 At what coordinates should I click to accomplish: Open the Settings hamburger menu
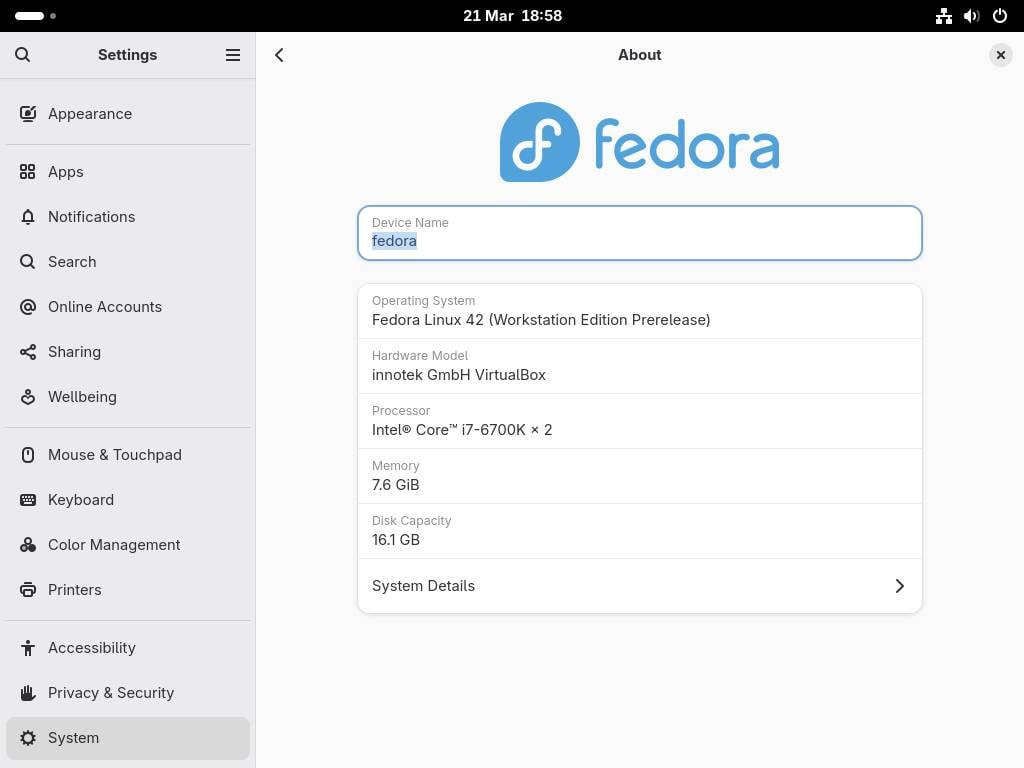pos(233,55)
